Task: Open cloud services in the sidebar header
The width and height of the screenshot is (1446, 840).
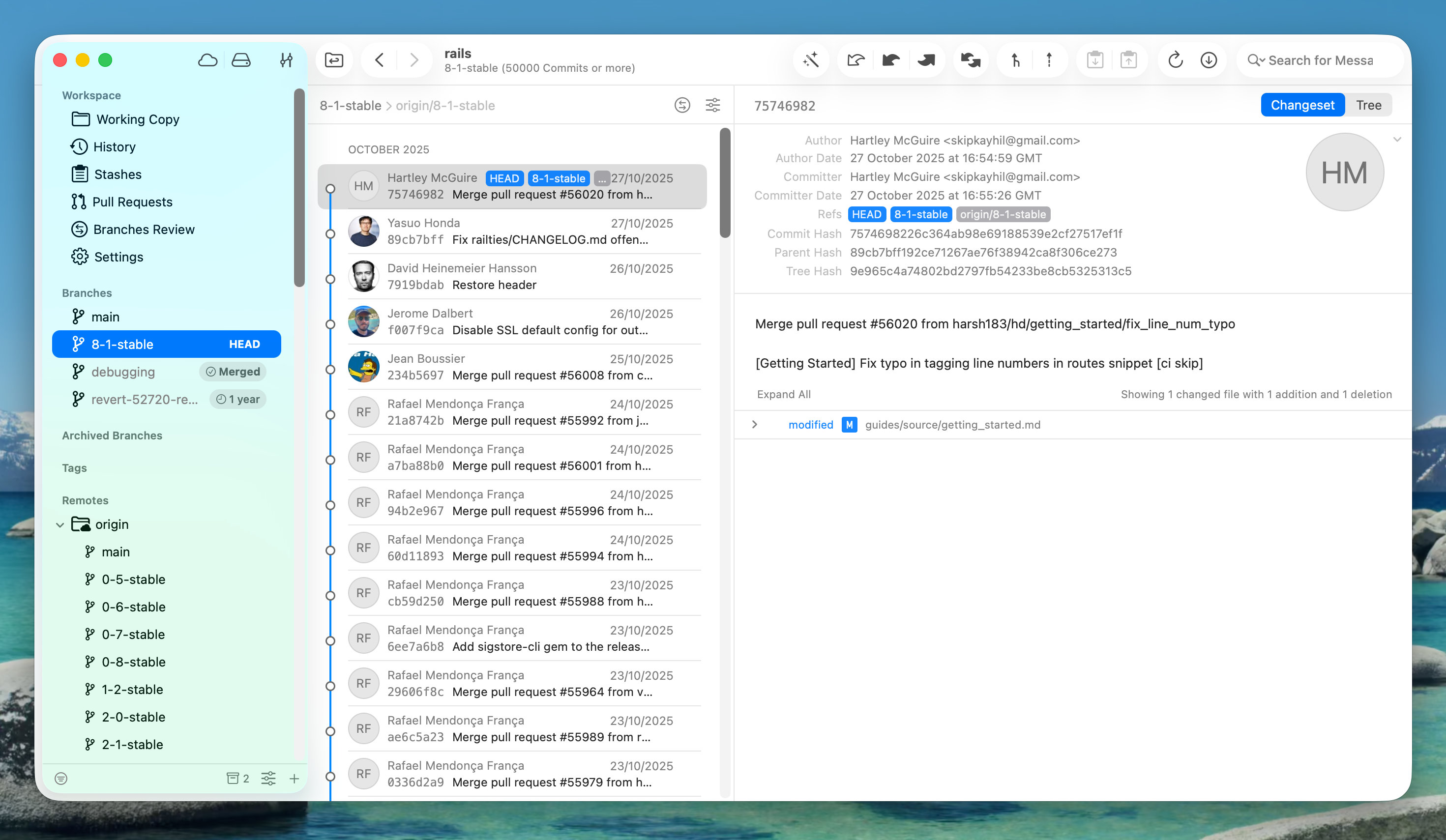Action: pyautogui.click(x=207, y=59)
